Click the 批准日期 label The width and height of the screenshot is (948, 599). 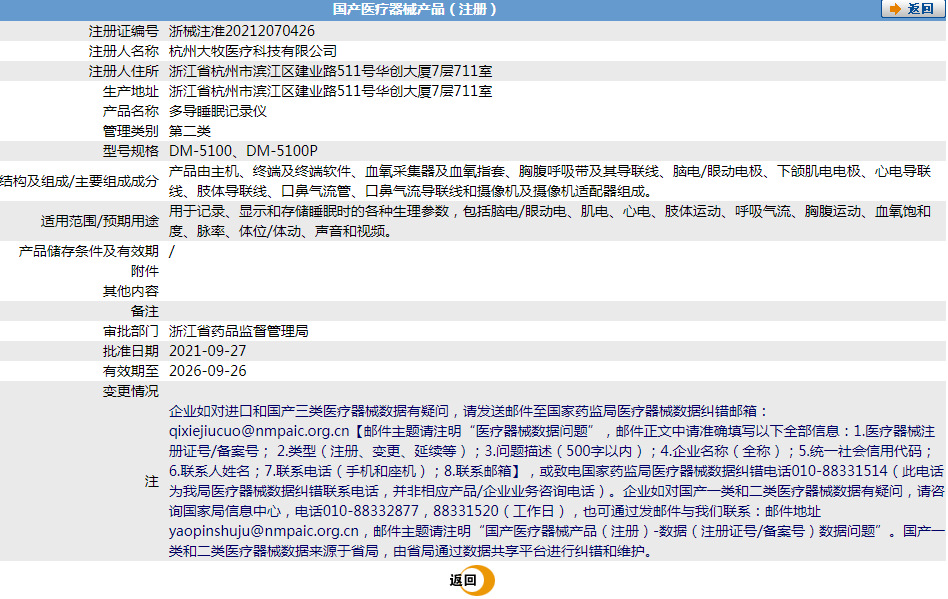click(x=131, y=351)
